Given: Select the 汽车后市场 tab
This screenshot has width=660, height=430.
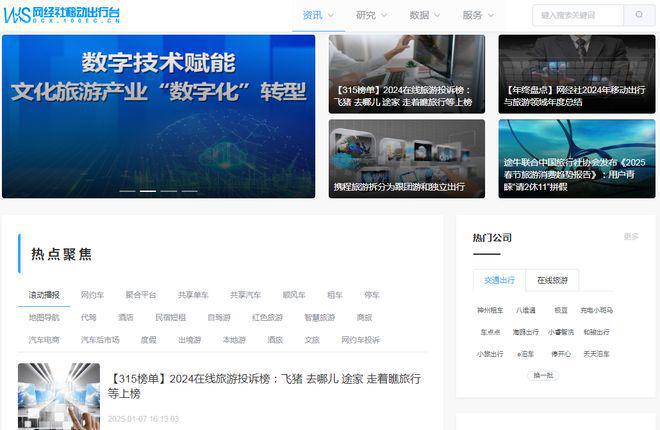Looking at the screenshot, I should (100, 340).
